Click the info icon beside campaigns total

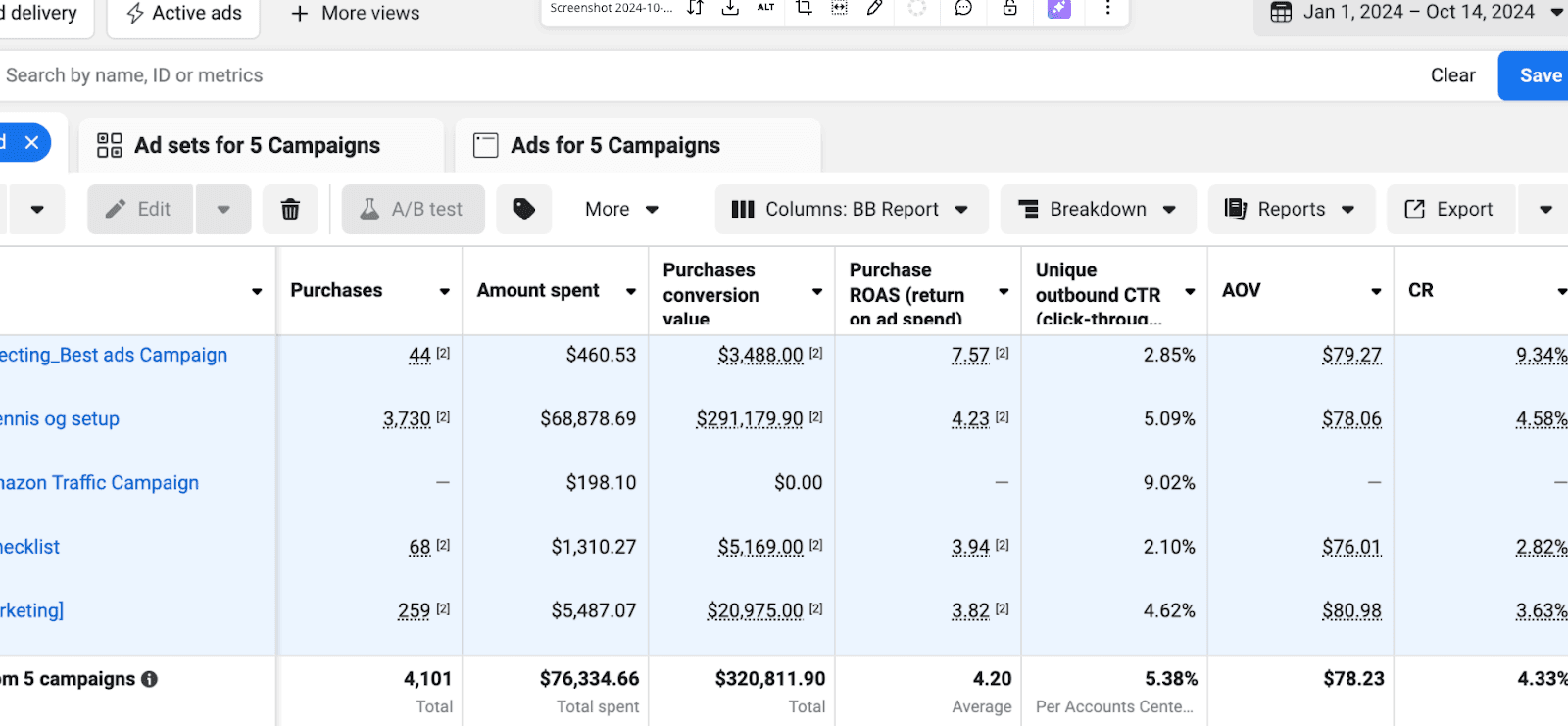click(149, 679)
